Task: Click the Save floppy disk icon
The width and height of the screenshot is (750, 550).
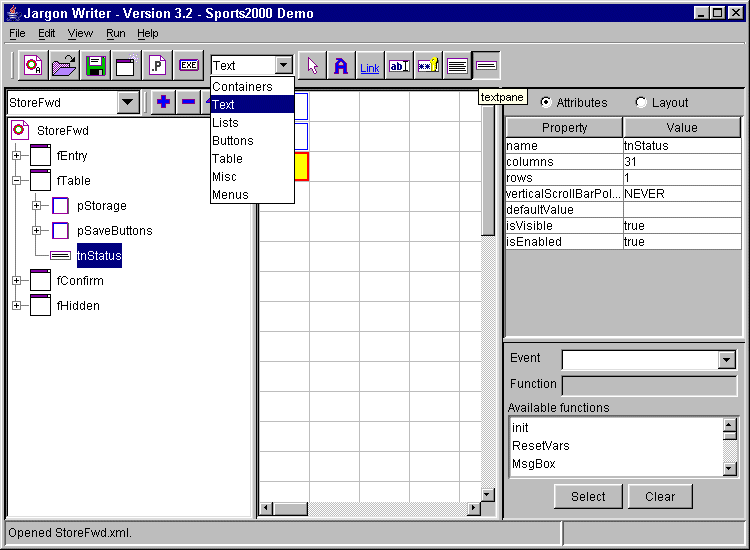Action: (x=96, y=66)
